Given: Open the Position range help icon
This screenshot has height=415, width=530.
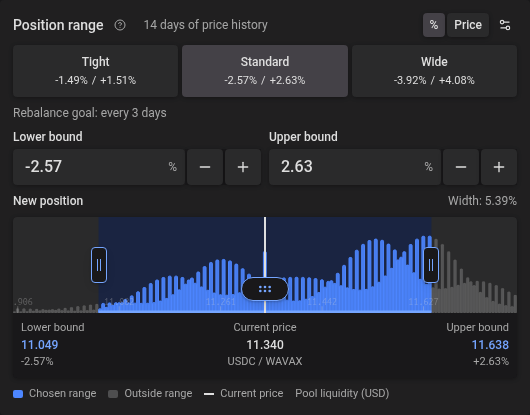Looking at the screenshot, I should click(120, 25).
